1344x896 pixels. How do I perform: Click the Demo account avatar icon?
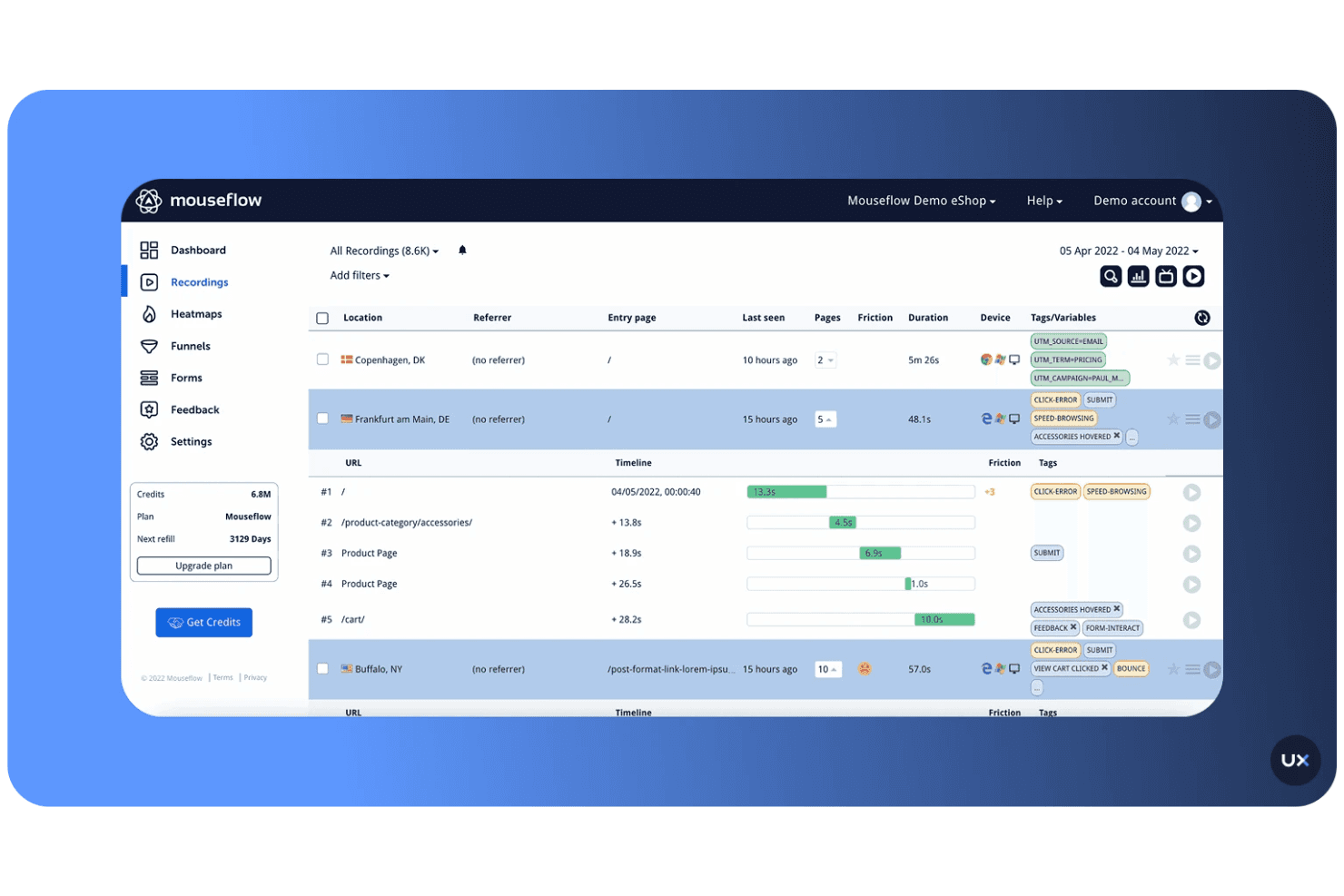pyautogui.click(x=1191, y=202)
